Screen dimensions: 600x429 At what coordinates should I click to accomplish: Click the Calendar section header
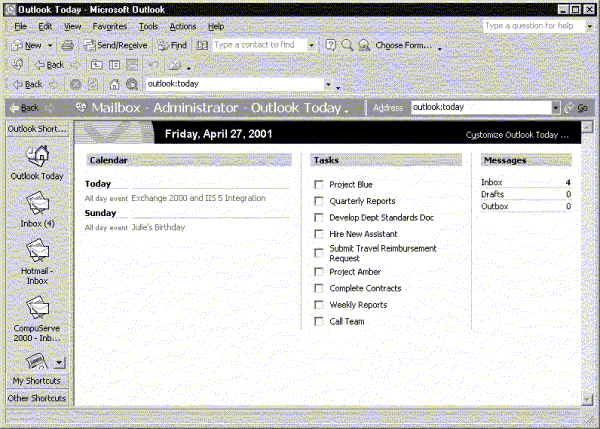[189, 160]
